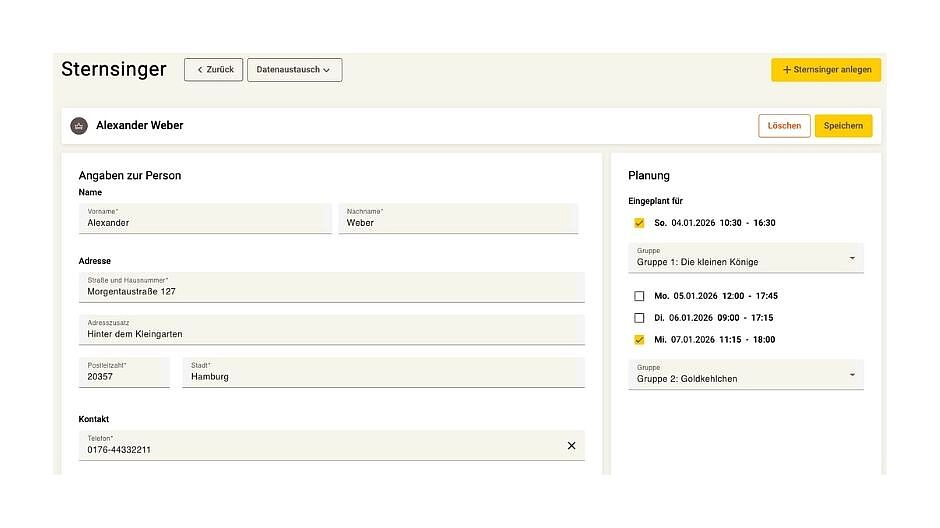The height and width of the screenshot is (528, 940).
Task: Click the Sternsinger page title
Action: [x=114, y=70]
